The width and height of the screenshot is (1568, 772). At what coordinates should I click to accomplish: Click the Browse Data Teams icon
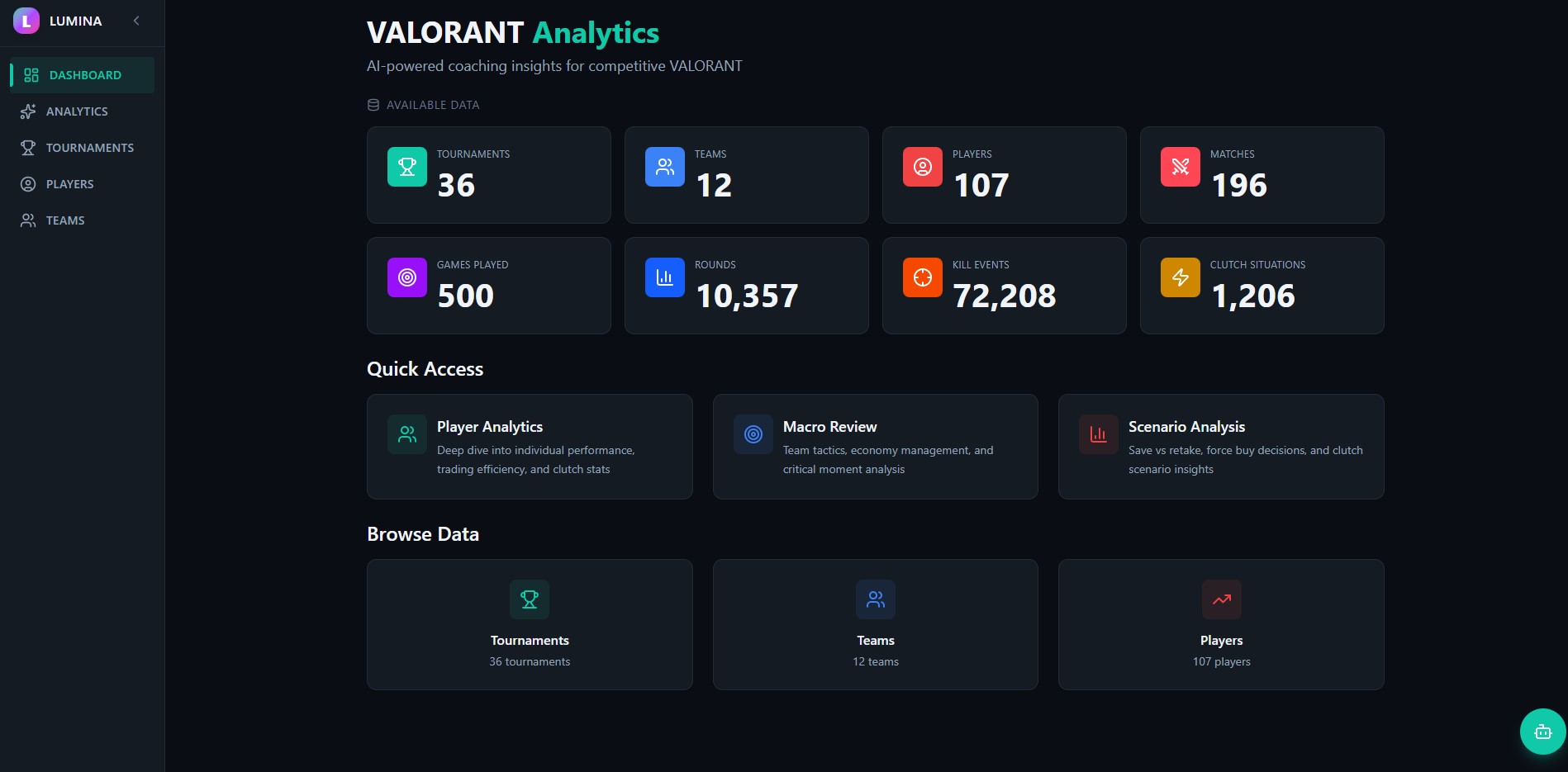point(876,599)
